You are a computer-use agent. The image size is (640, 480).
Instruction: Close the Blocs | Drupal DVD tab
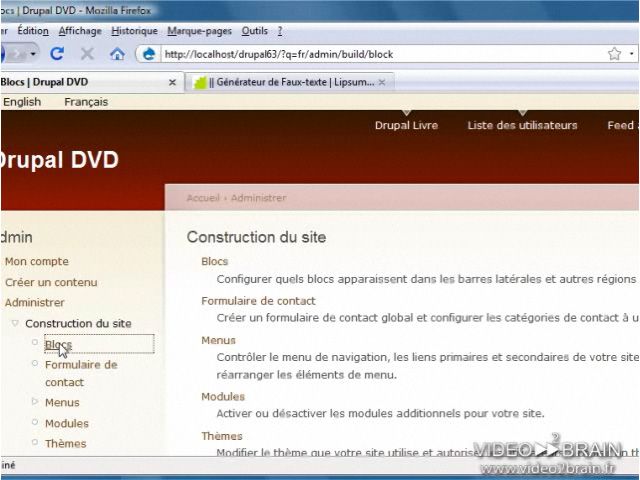pos(172,82)
